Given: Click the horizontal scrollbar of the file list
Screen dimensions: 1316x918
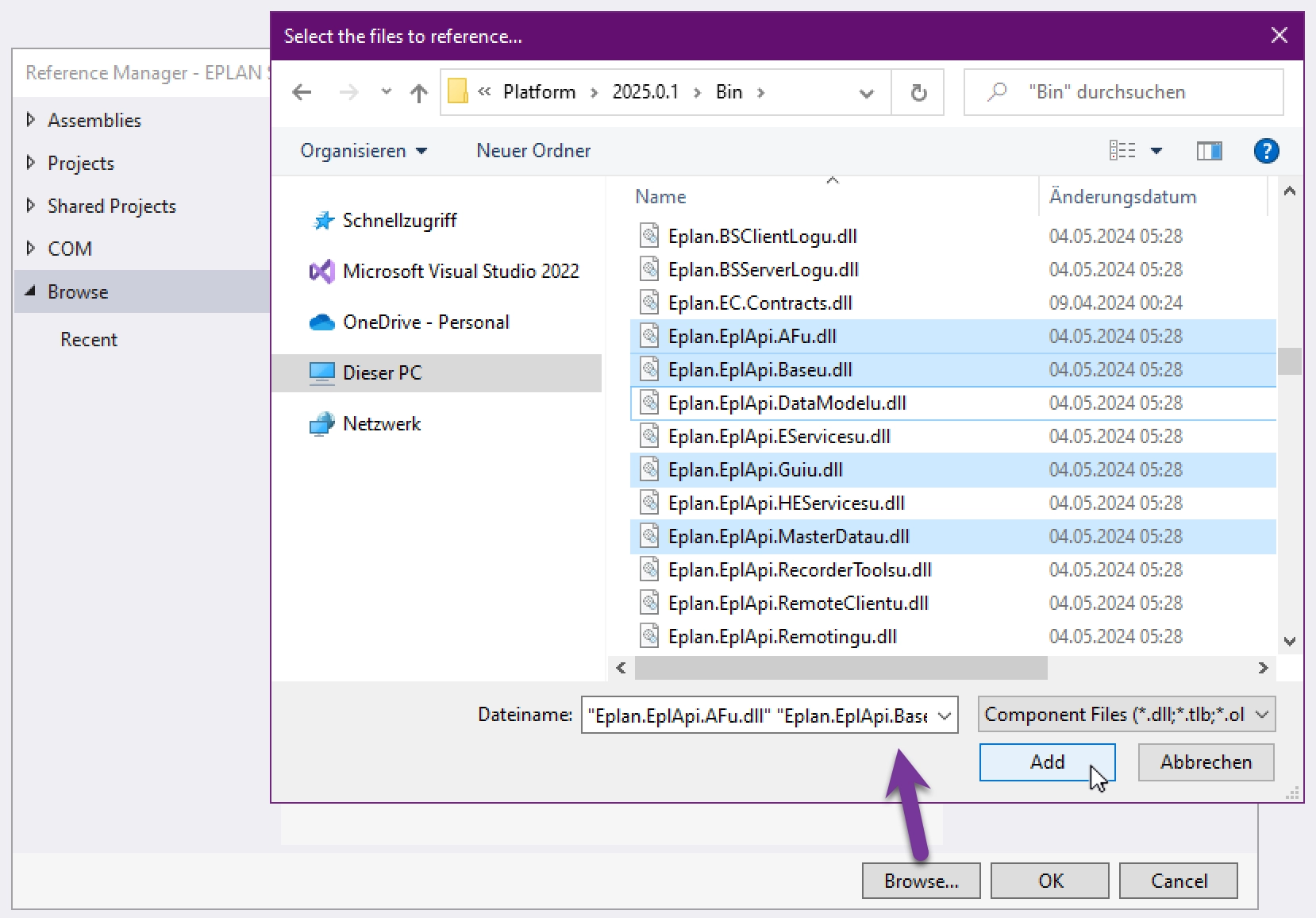Looking at the screenshot, I should [841, 668].
